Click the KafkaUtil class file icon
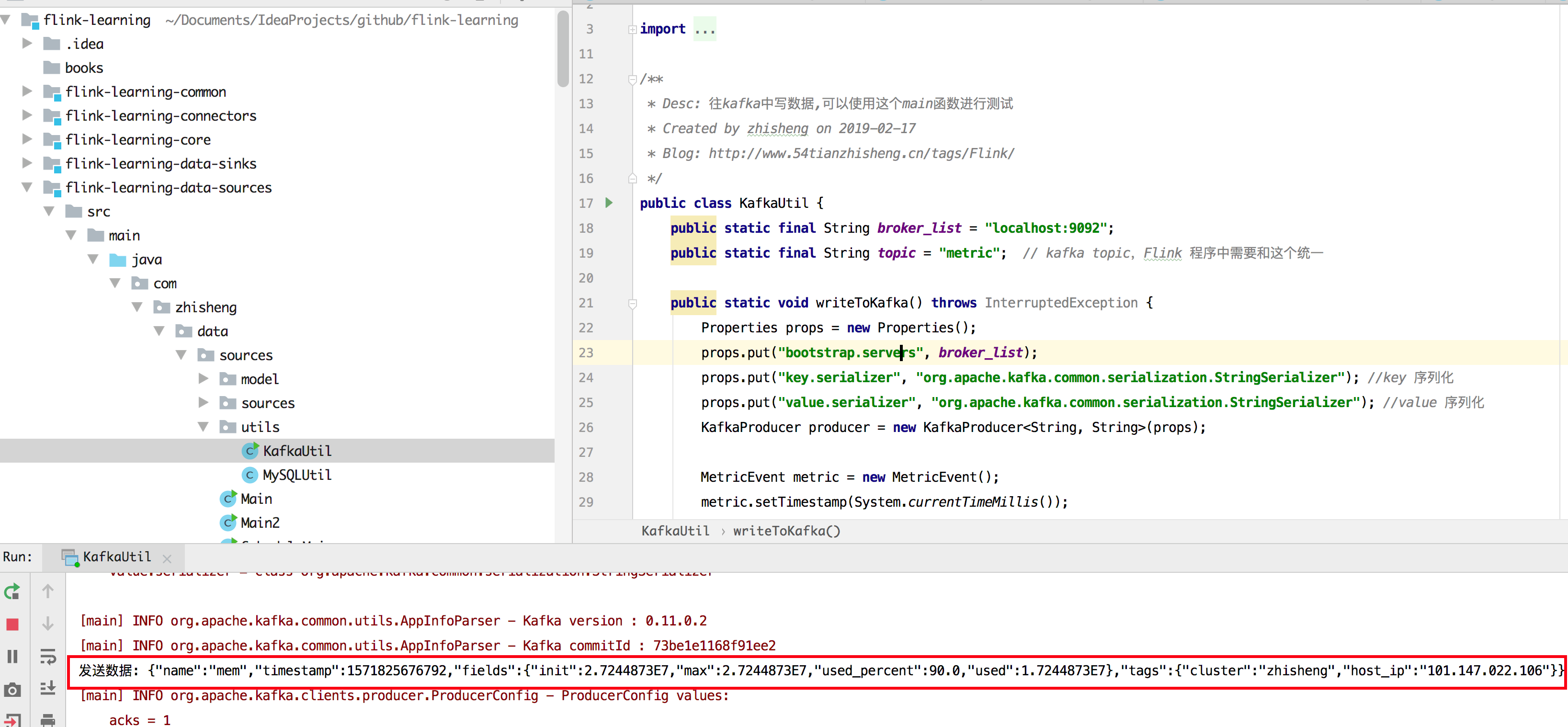This screenshot has height=727, width=1568. click(x=250, y=451)
